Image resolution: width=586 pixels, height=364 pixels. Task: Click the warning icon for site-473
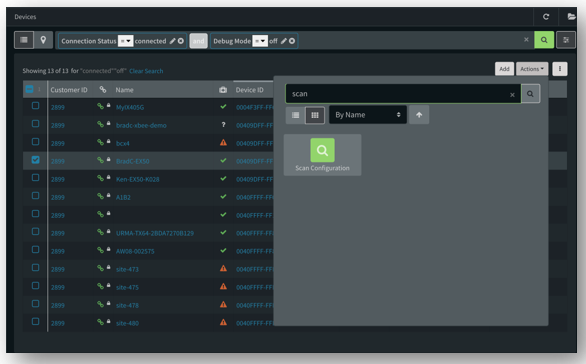(223, 268)
